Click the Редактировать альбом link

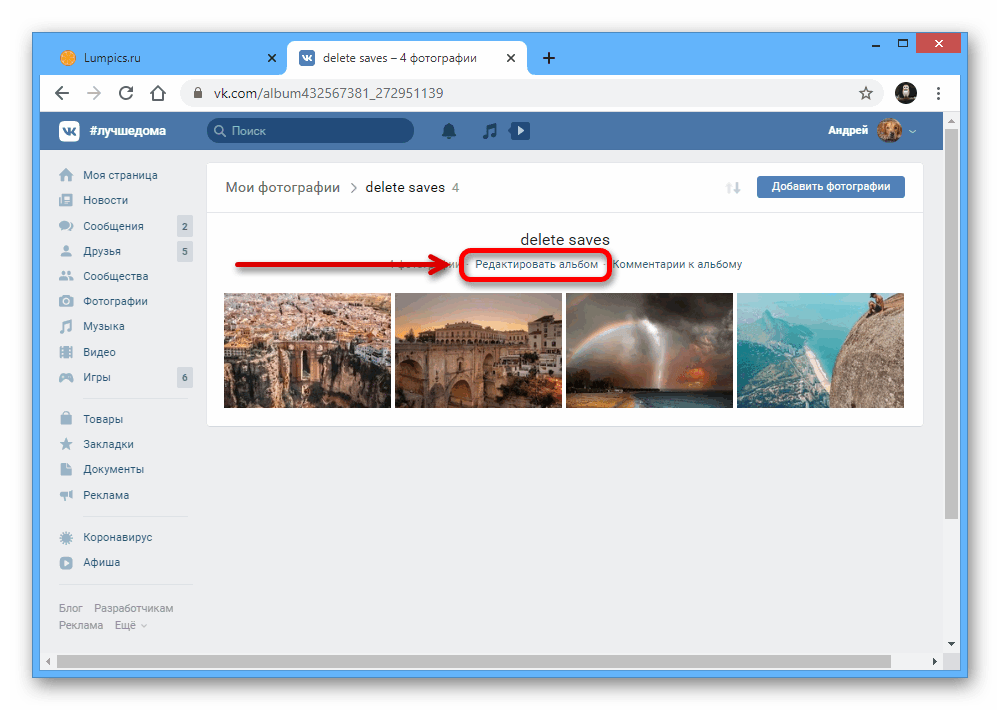point(536,264)
